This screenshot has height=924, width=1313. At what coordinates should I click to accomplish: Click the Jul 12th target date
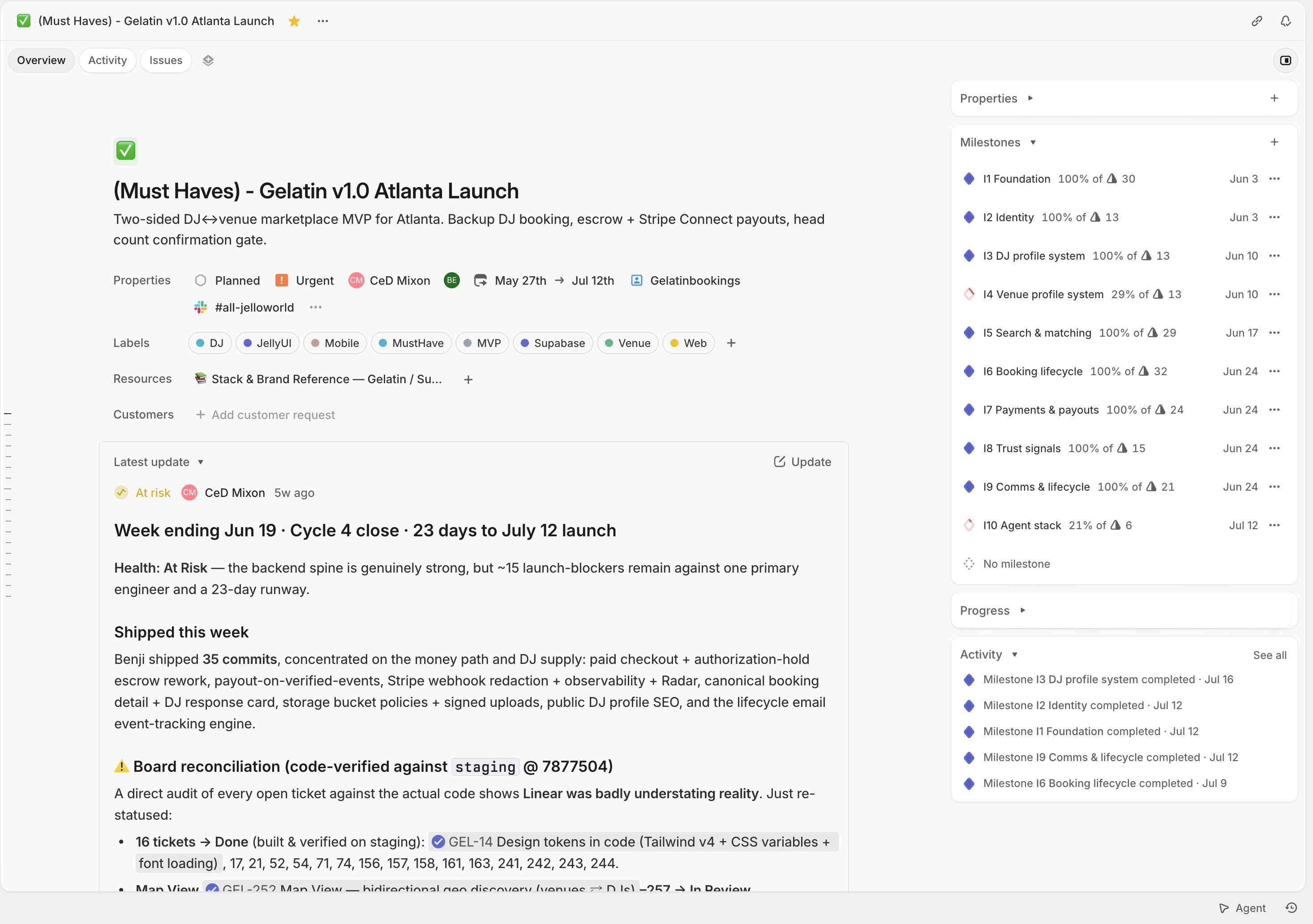point(592,281)
